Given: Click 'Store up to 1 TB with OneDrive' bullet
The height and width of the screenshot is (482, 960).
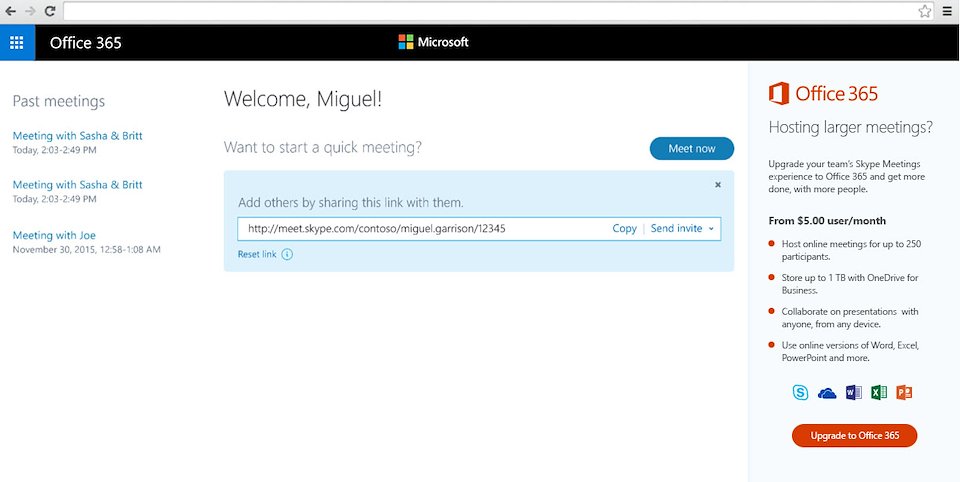Looking at the screenshot, I should pos(850,284).
